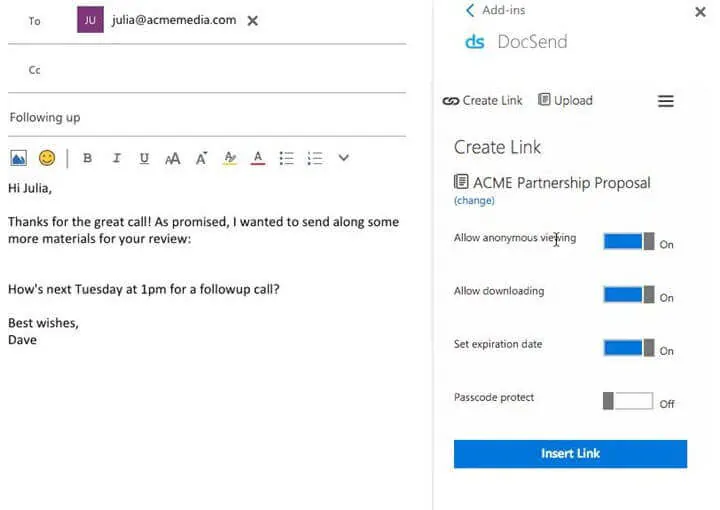
Task: Open the font size AA option
Action: coord(173,159)
